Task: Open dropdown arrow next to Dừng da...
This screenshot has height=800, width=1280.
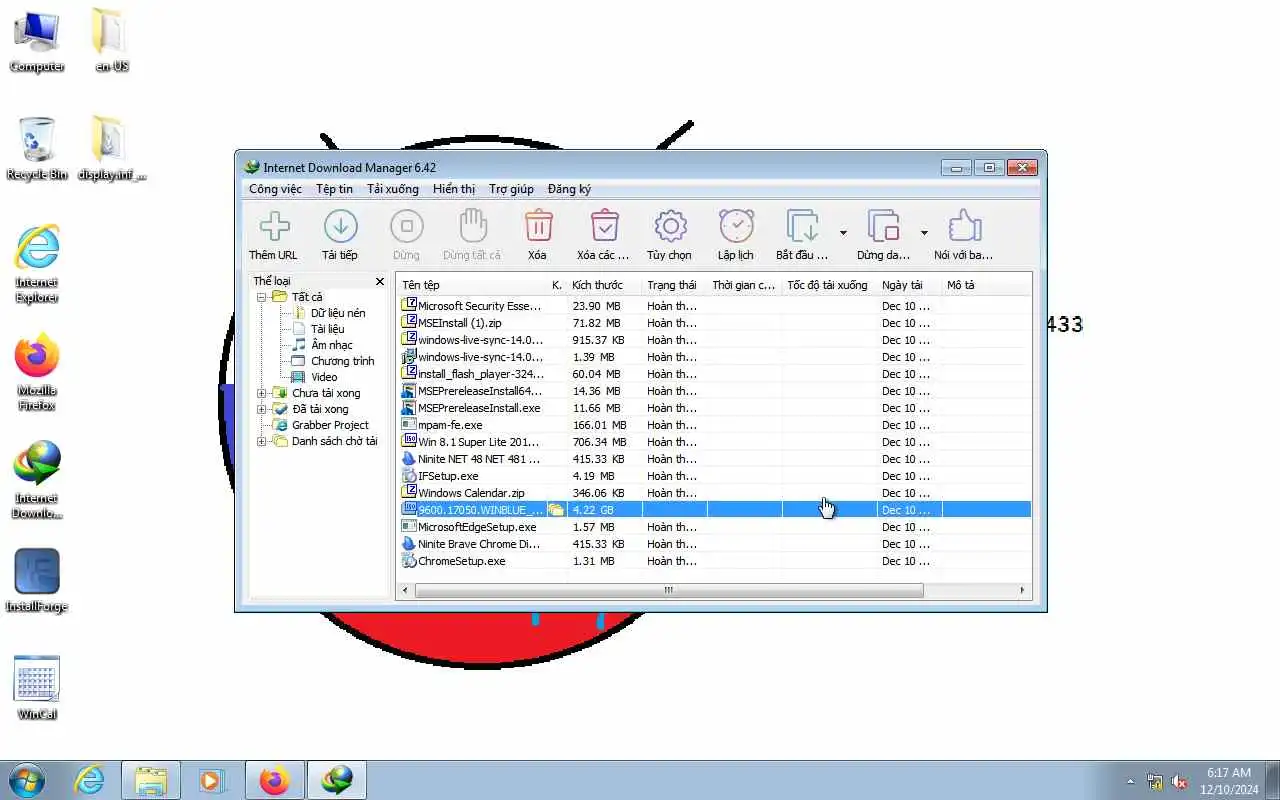Action: pyautogui.click(x=924, y=233)
